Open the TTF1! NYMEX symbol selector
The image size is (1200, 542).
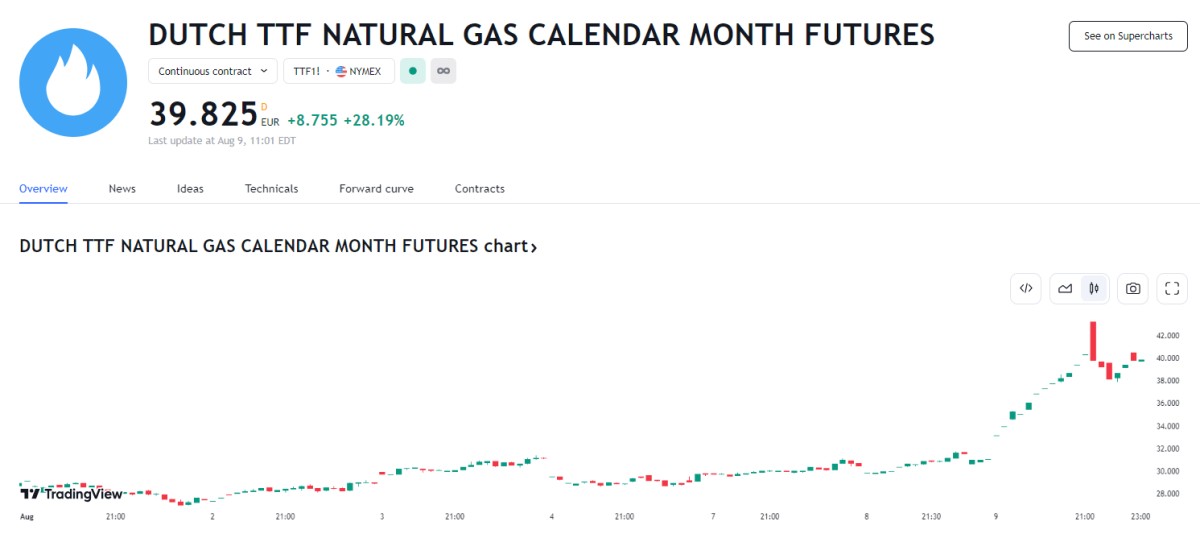tap(338, 71)
